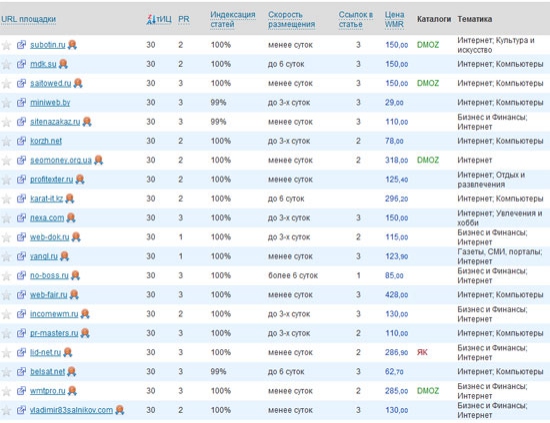Click the ЯК catalog label for lid-net.ru
Screen dimensions: 550x423
tap(422, 352)
